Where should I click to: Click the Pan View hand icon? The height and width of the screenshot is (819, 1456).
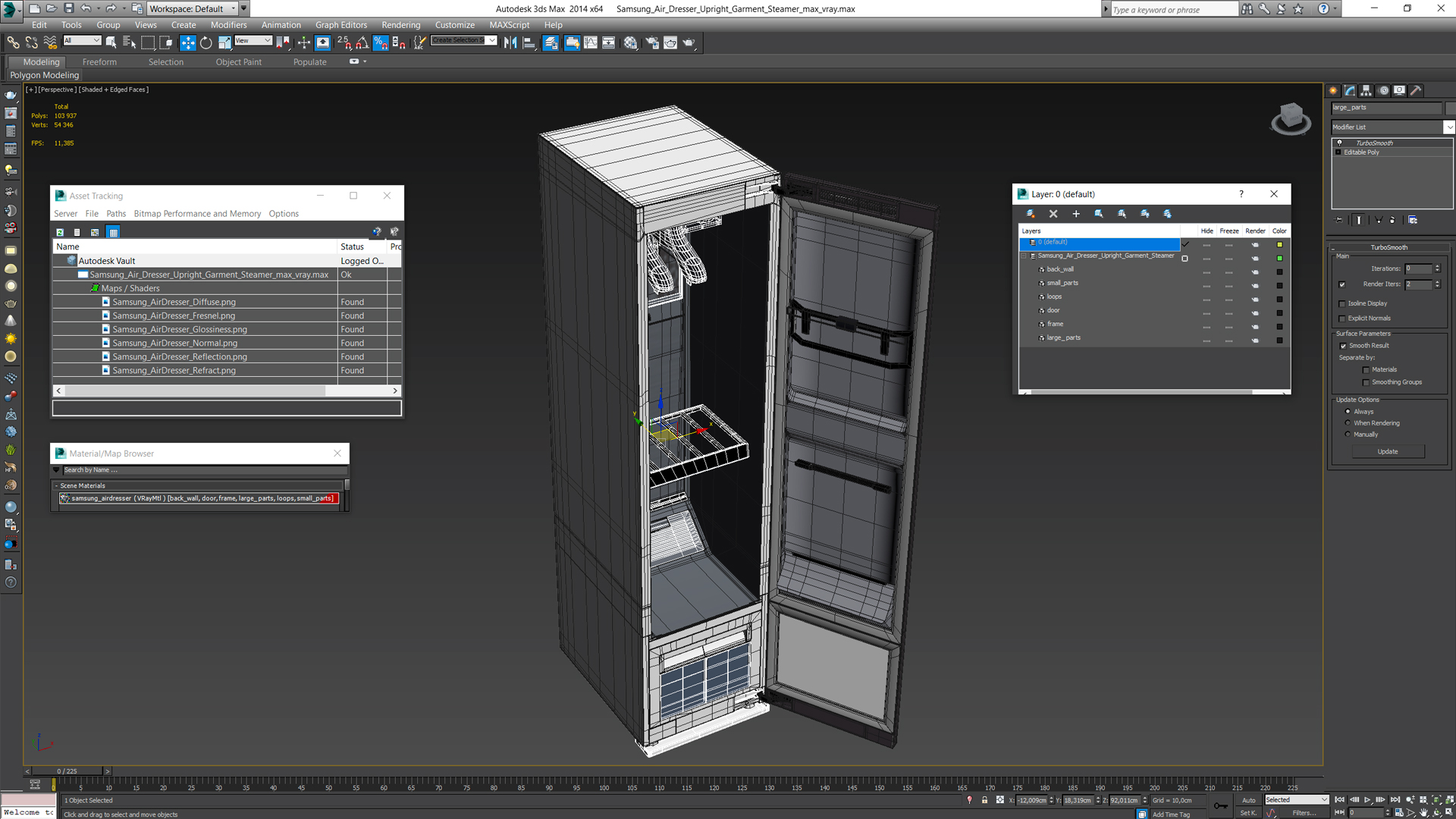pos(1423,812)
